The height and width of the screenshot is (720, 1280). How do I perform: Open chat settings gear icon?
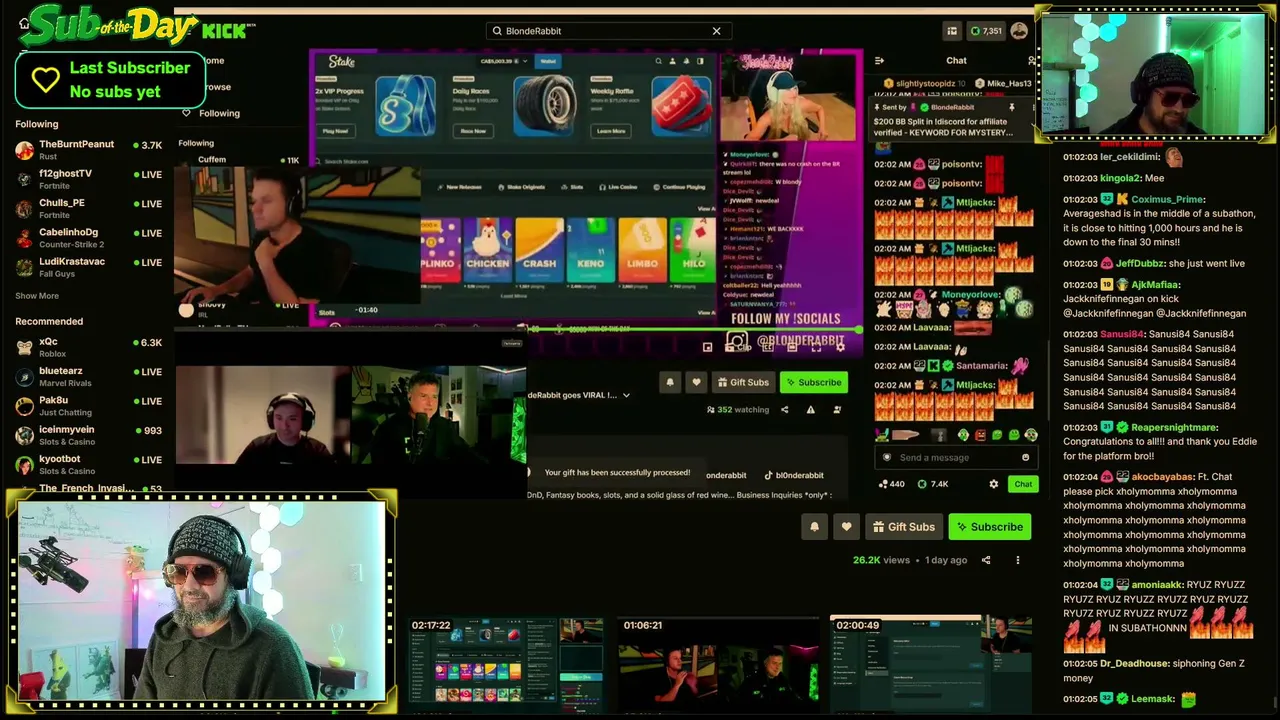tap(993, 484)
